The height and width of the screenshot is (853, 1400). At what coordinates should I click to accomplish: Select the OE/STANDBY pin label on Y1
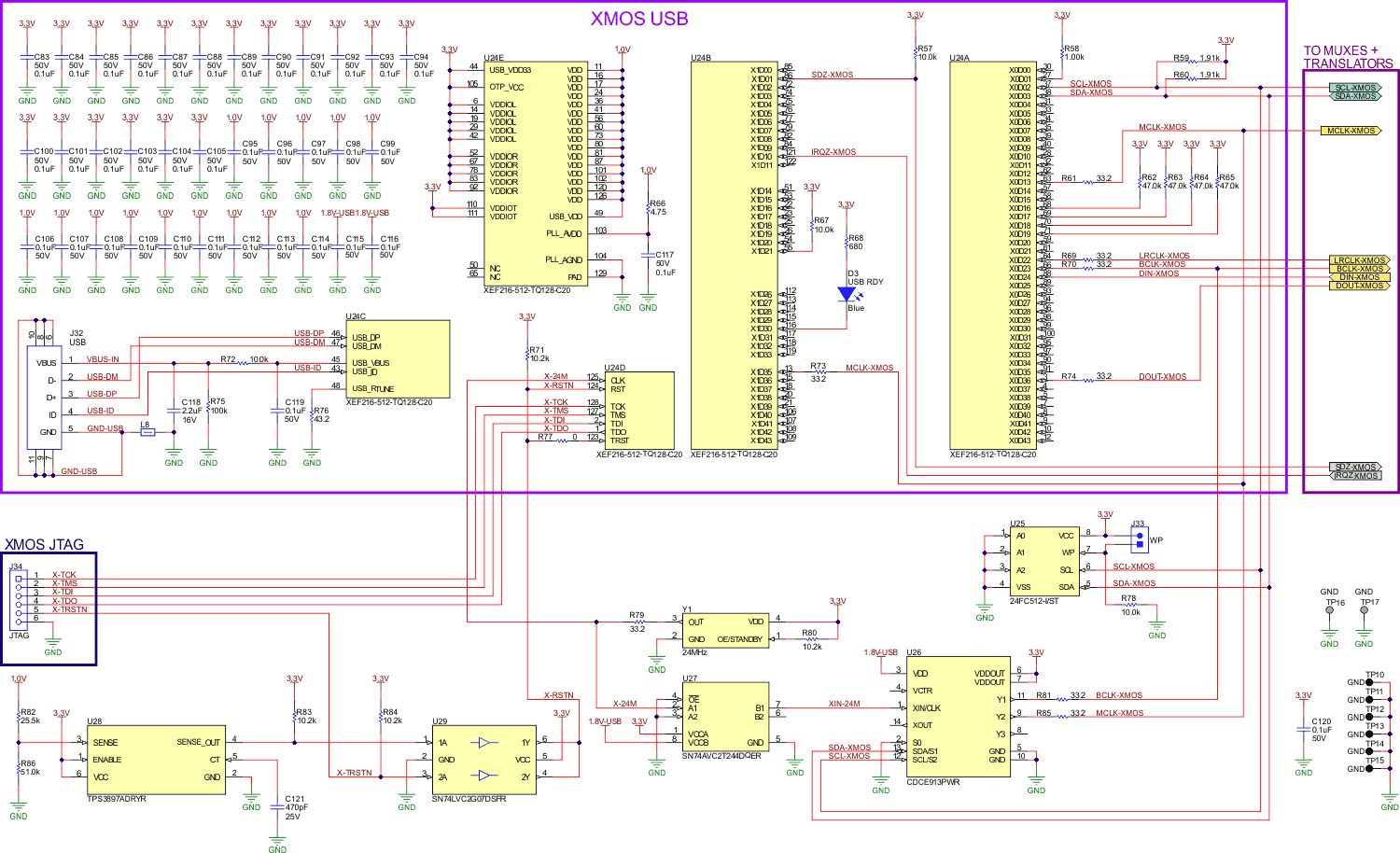(x=740, y=639)
